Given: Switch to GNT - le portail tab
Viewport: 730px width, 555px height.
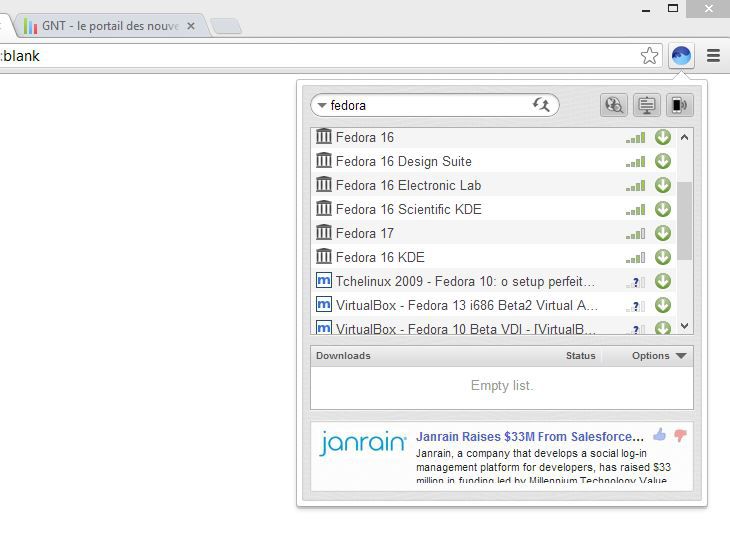Looking at the screenshot, I should 110,26.
